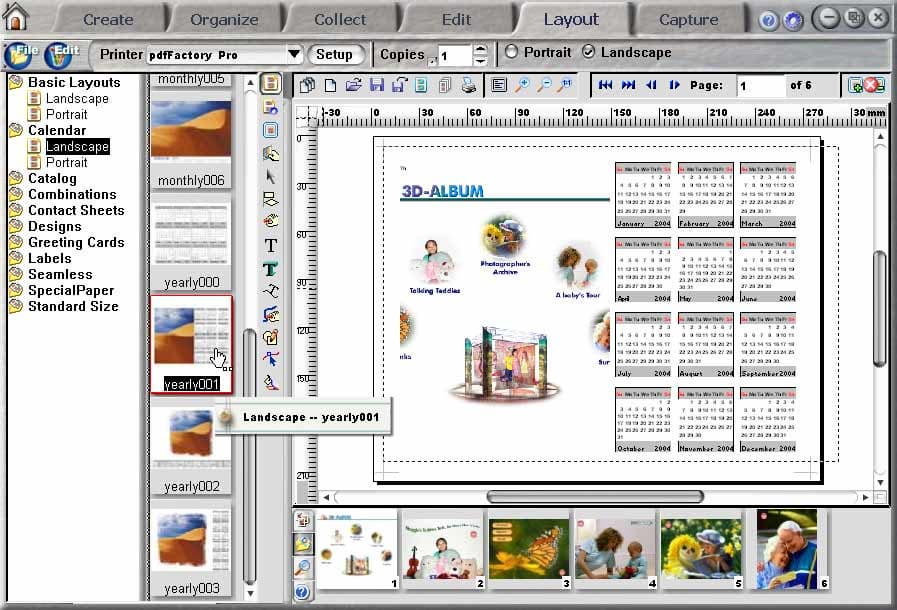The width and height of the screenshot is (897, 610).
Task: Open the Printer dropdown list
Action: click(294, 54)
